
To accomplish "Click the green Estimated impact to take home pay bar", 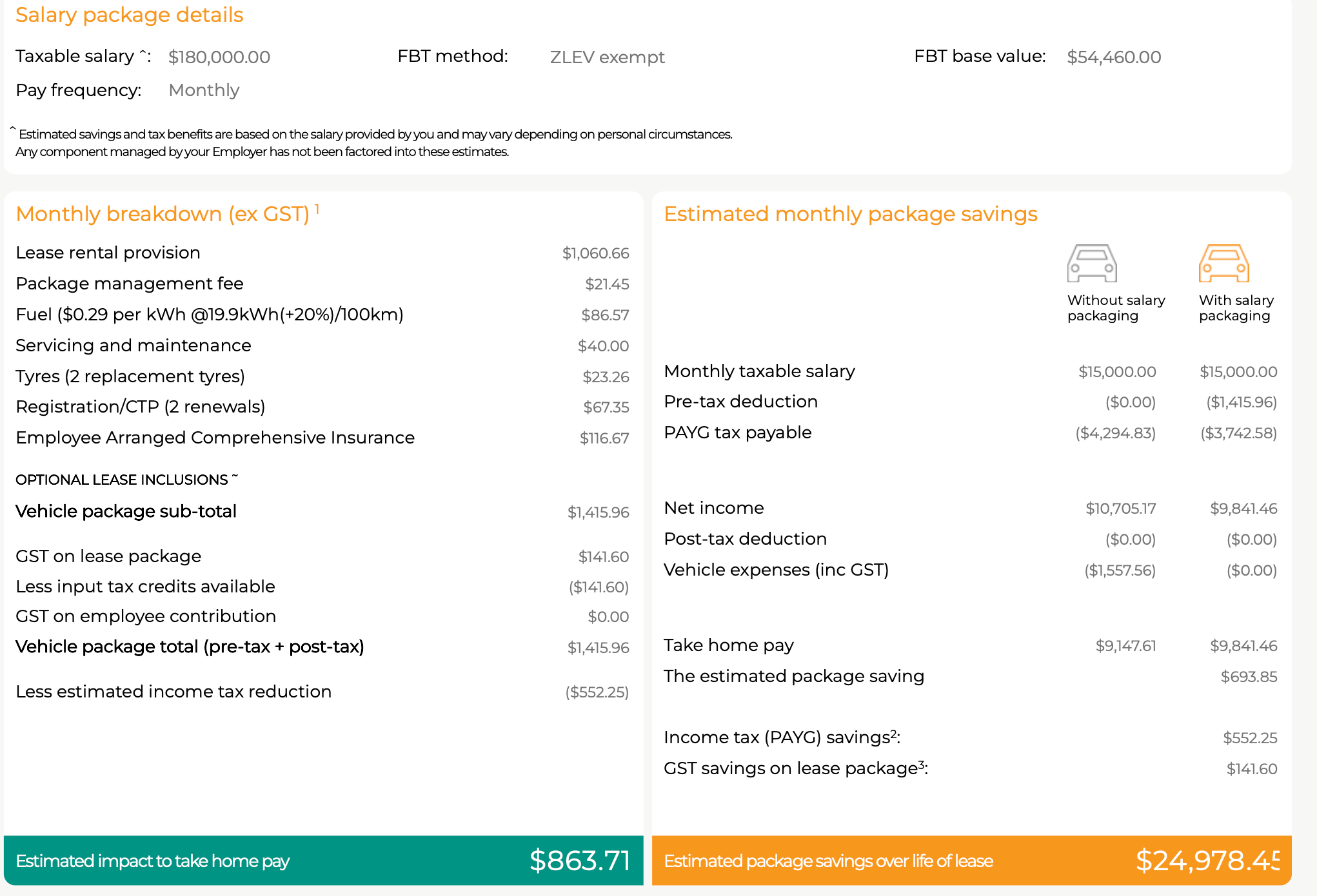I will (322, 861).
